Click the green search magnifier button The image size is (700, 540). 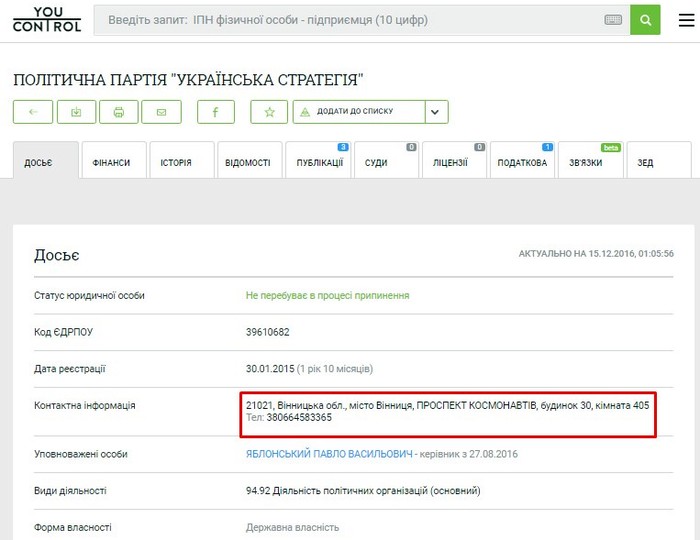click(645, 20)
